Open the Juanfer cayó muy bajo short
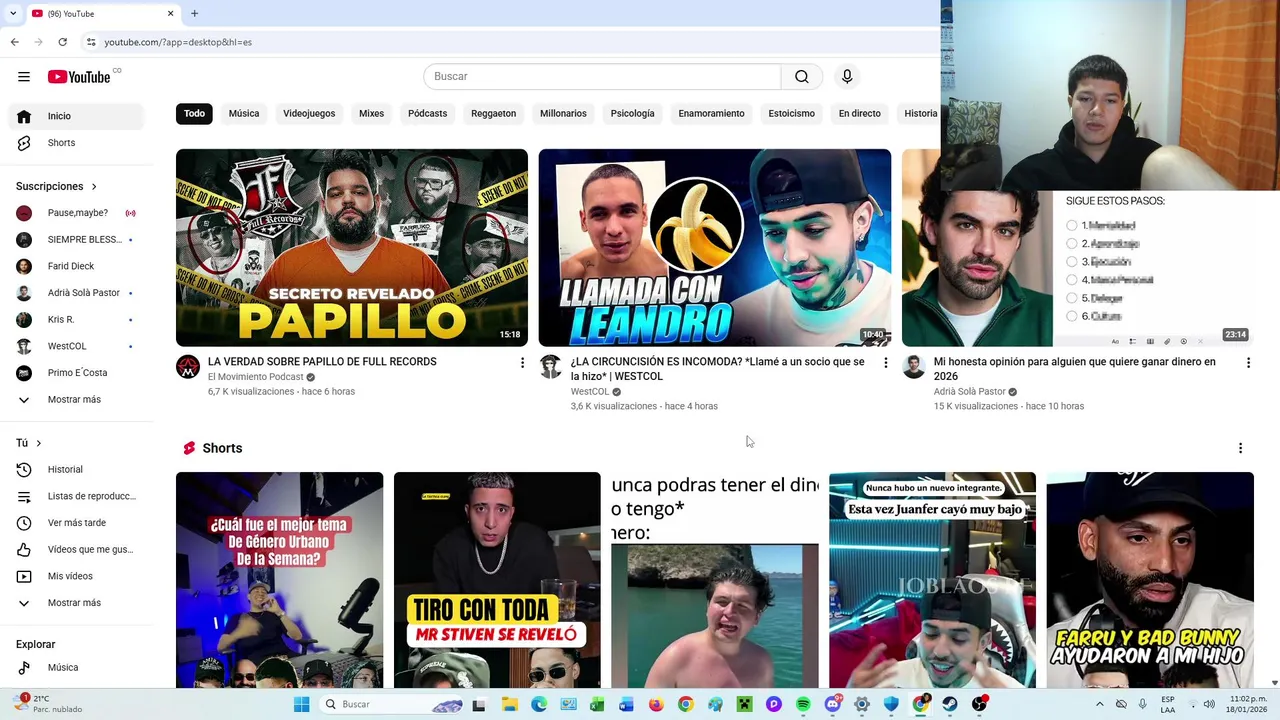The width and height of the screenshot is (1280, 720). pos(932,580)
